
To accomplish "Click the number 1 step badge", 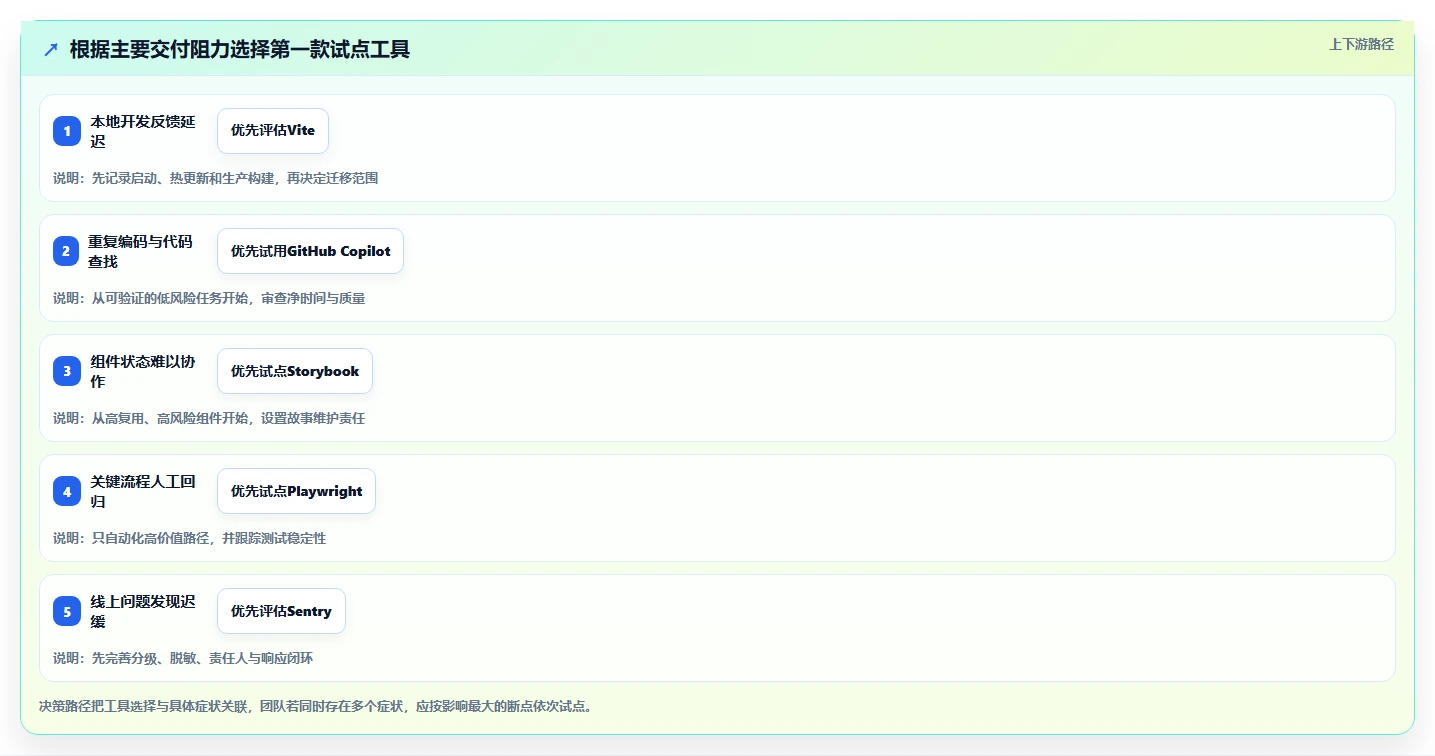I will pyautogui.click(x=67, y=131).
